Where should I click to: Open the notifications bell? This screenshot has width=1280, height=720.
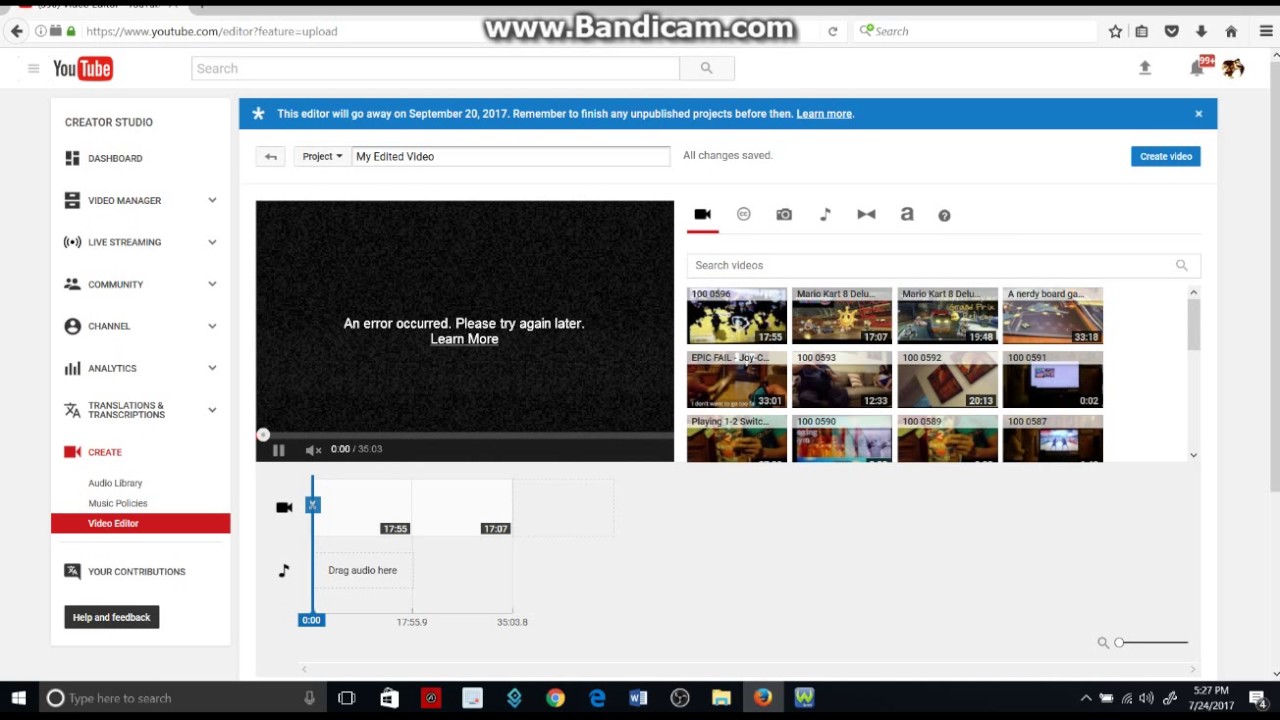click(1197, 68)
